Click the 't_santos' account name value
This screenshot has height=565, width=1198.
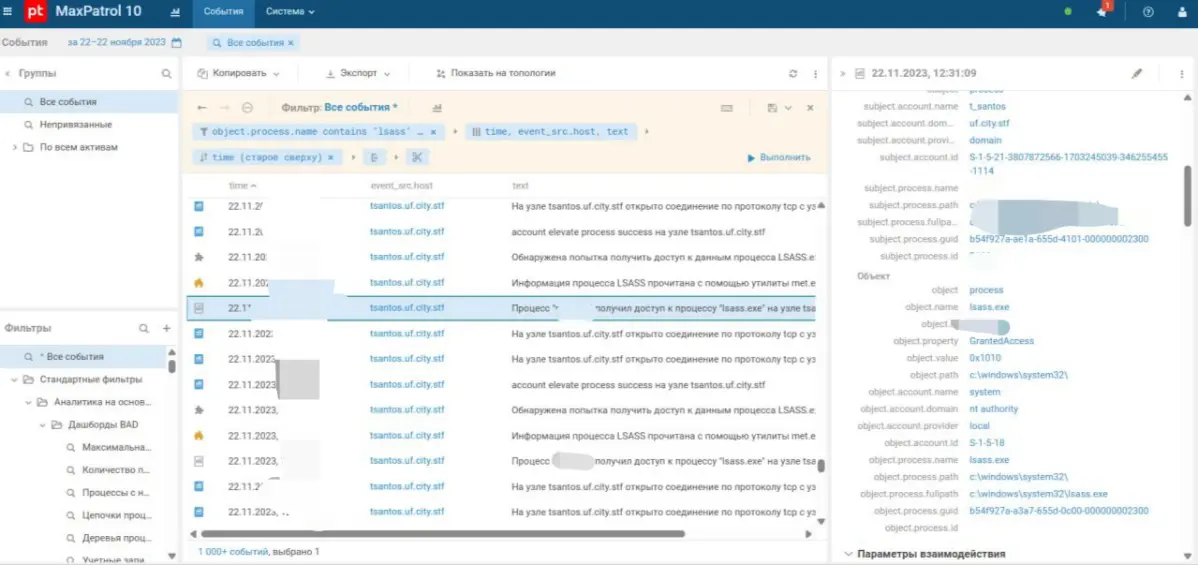[x=988, y=106]
